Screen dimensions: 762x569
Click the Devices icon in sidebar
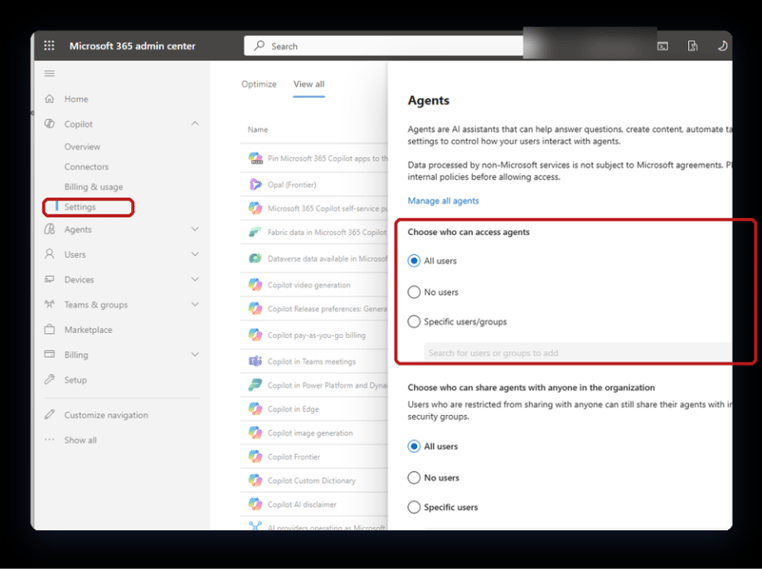tap(49, 279)
